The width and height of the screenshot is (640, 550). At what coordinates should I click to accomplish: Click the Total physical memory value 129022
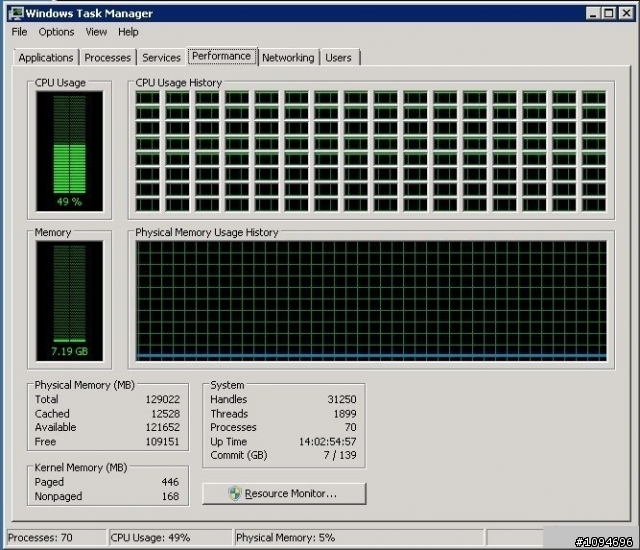[162, 399]
